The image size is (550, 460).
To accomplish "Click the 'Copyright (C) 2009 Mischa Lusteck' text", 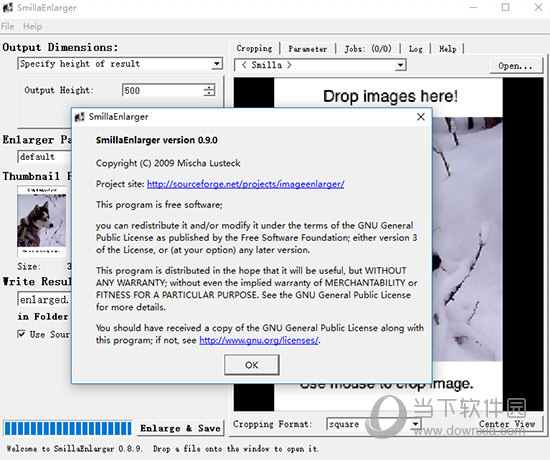I will (x=168, y=163).
